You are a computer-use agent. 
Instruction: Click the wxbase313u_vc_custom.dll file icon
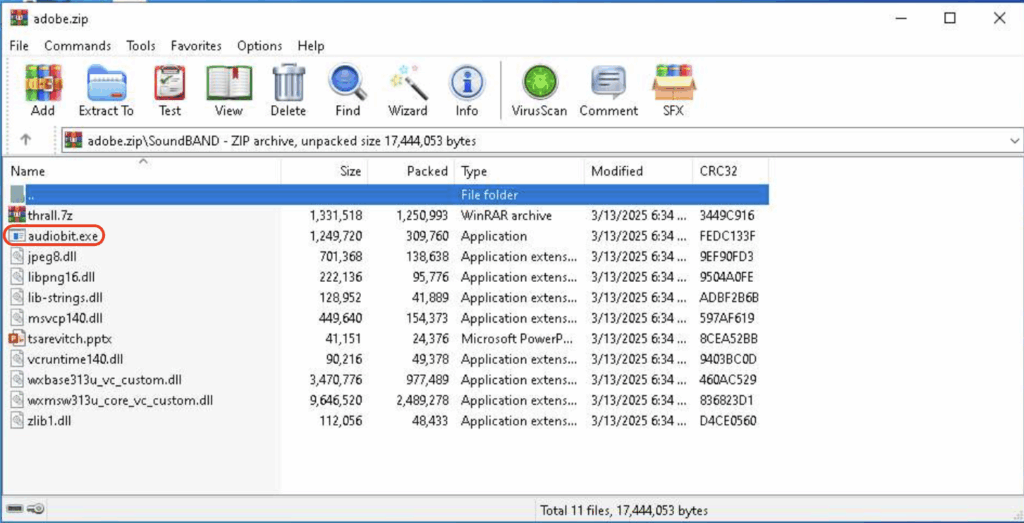coord(17,380)
